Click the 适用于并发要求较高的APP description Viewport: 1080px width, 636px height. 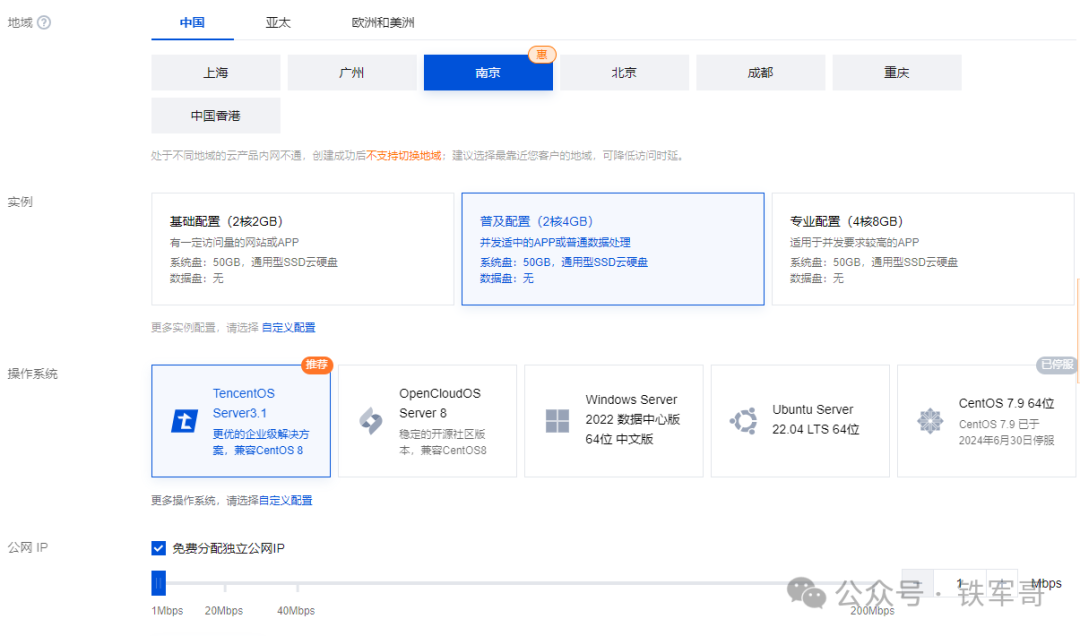tap(854, 243)
